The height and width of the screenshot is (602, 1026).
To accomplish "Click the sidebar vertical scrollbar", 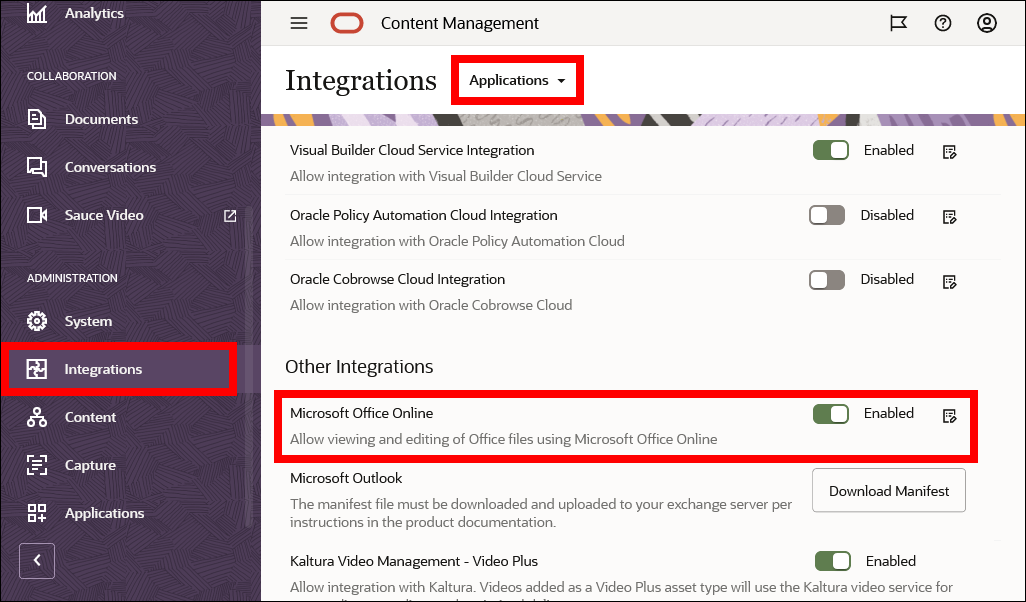I will point(249,366).
